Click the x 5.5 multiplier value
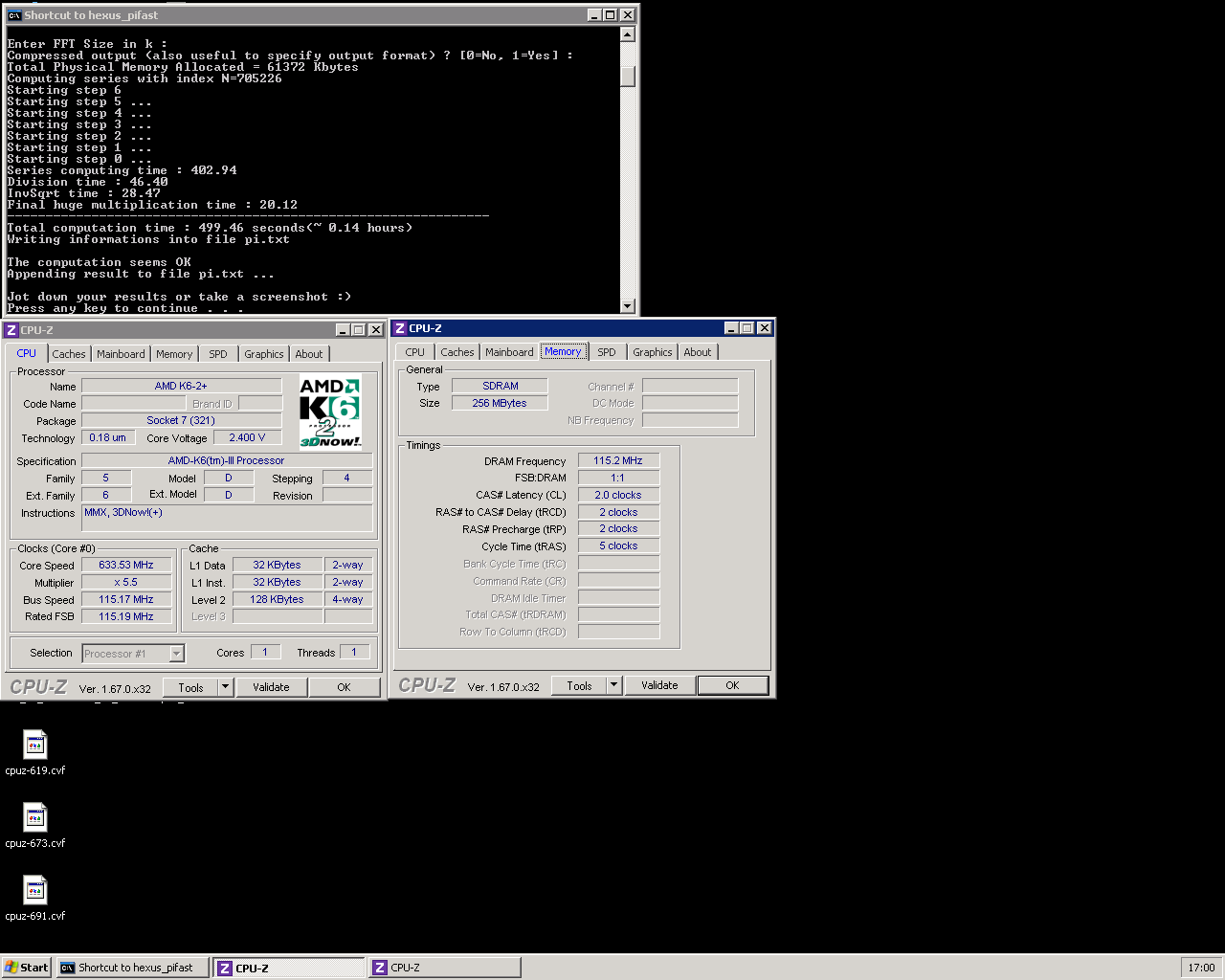 [x=126, y=582]
